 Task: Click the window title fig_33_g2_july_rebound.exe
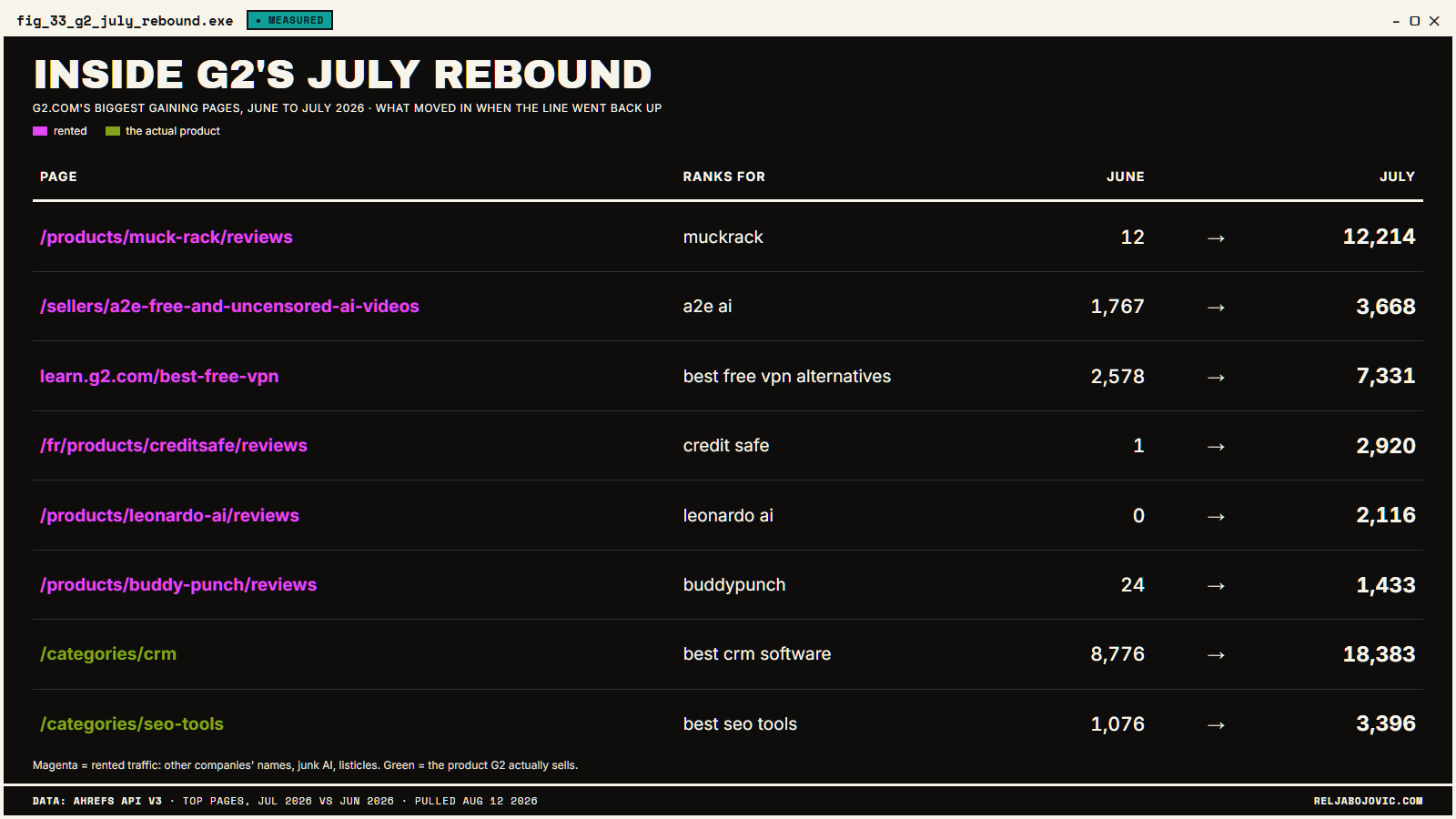(x=125, y=21)
